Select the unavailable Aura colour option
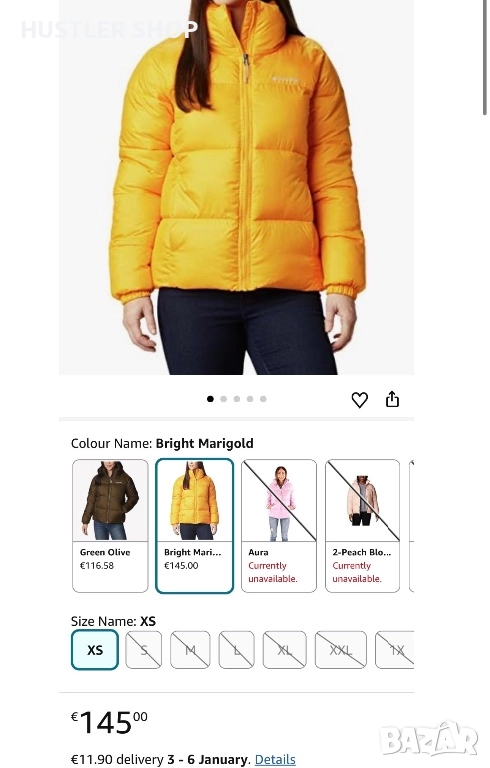 pos(279,526)
